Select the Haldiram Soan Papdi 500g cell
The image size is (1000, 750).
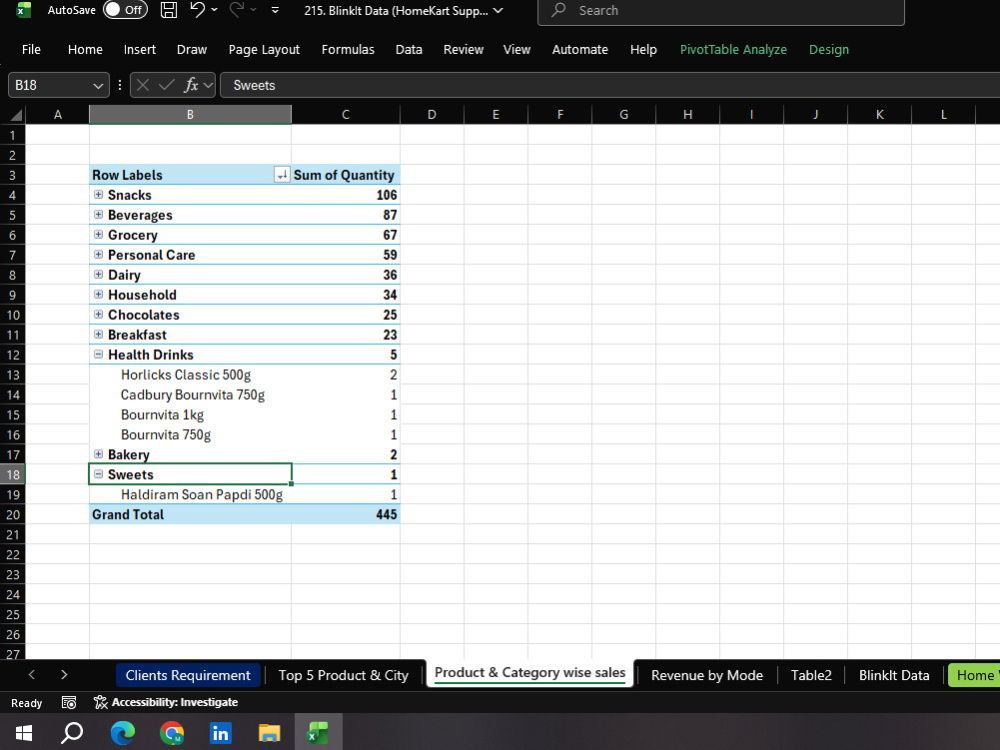pos(190,495)
